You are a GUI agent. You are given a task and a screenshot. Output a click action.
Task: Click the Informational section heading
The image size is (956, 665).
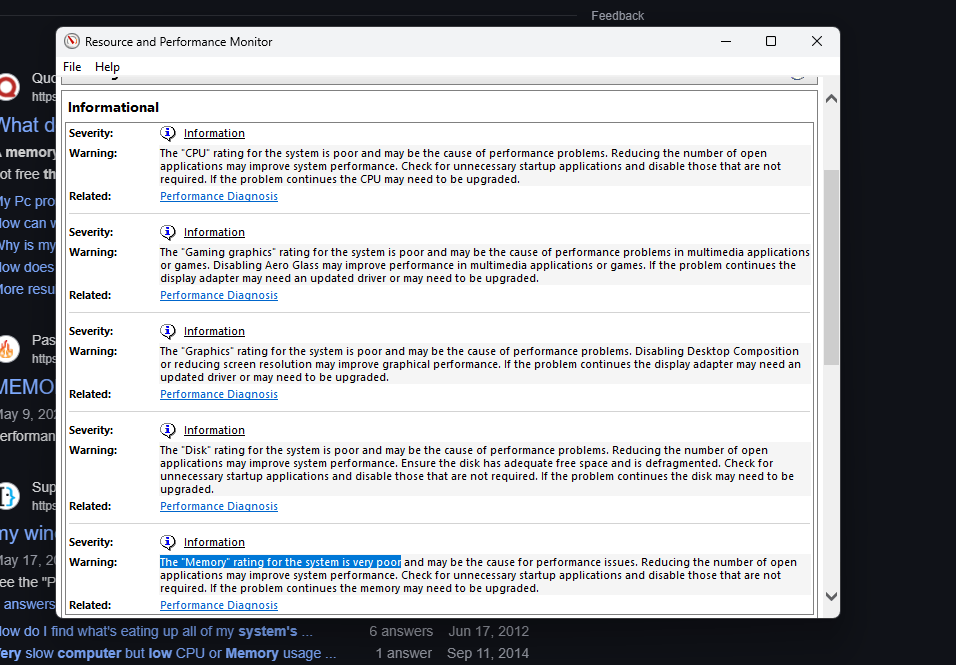[113, 107]
